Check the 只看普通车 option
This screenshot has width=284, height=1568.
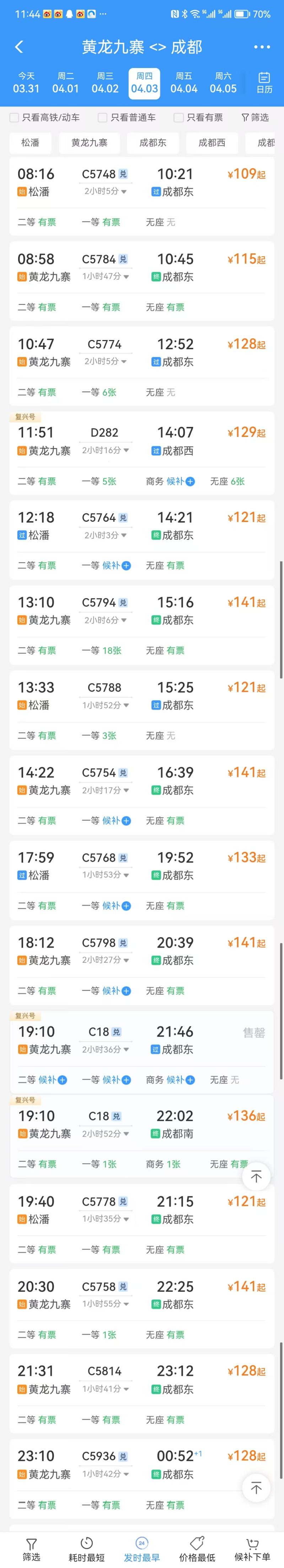pos(102,117)
